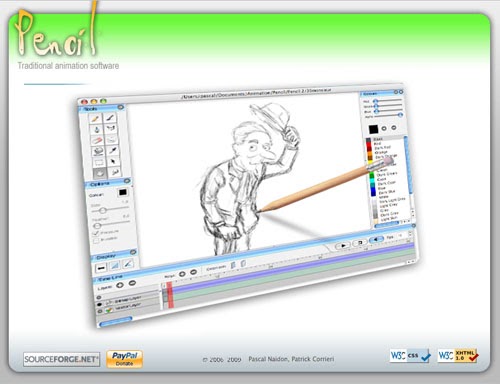
Task: Select the Paint Bucket fill tool
Action: pos(96,129)
